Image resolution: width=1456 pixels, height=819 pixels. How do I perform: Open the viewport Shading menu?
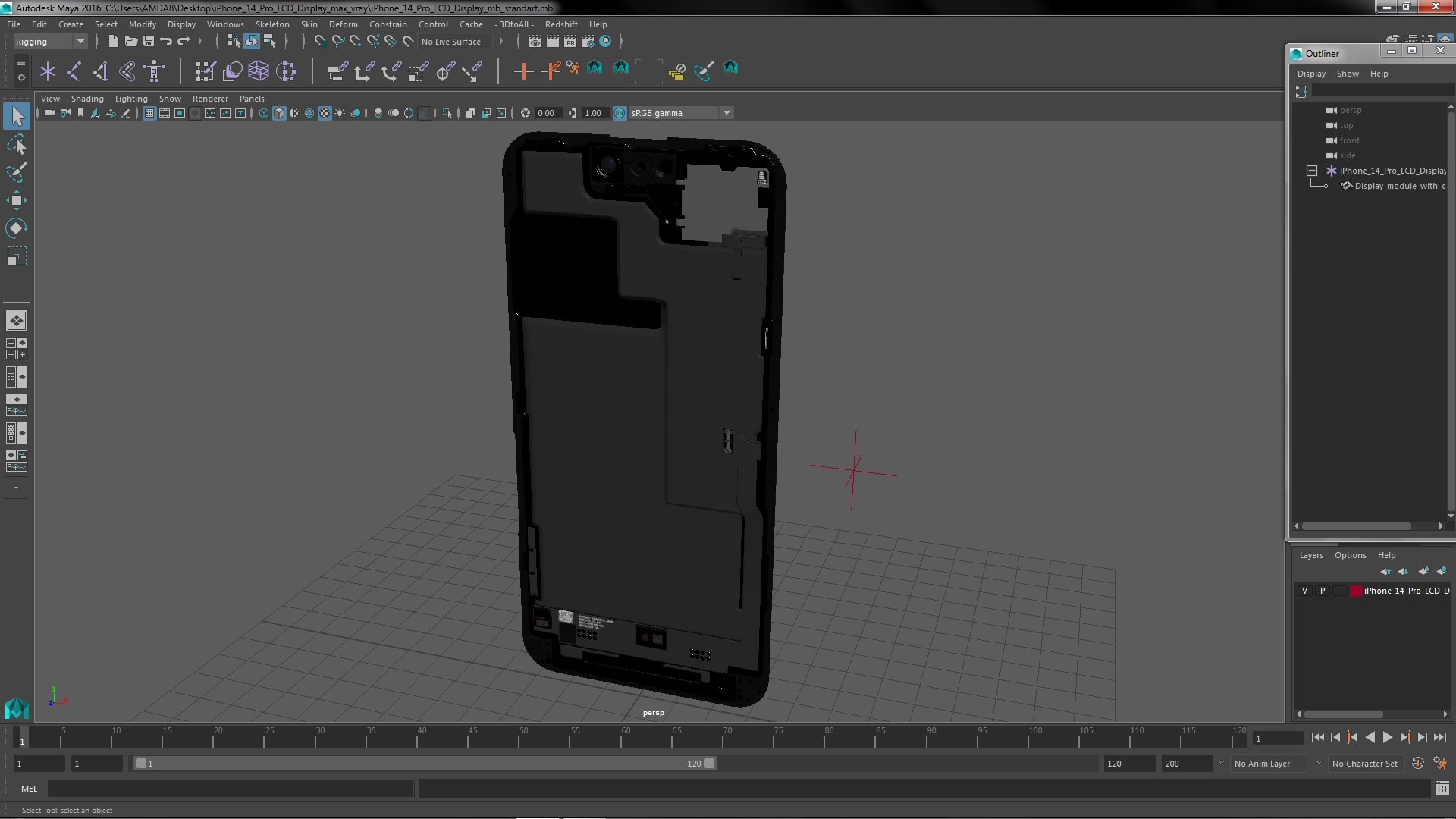tap(87, 99)
